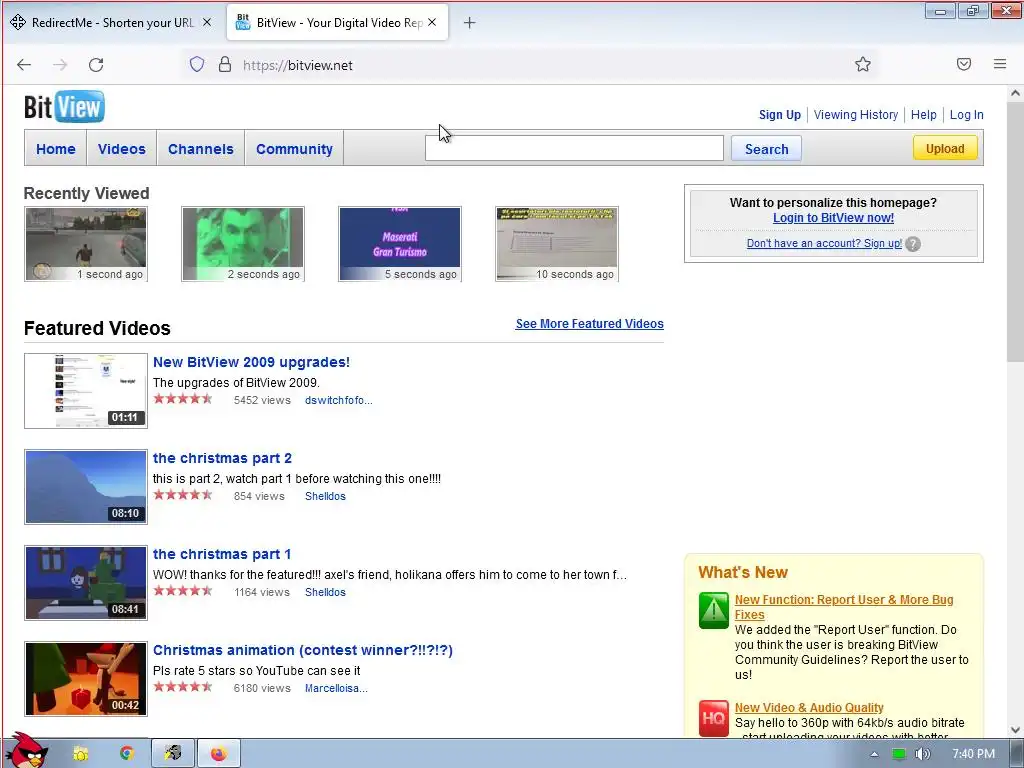This screenshot has height=768, width=1024.
Task: Click the green Report User news icon
Action: click(x=713, y=610)
